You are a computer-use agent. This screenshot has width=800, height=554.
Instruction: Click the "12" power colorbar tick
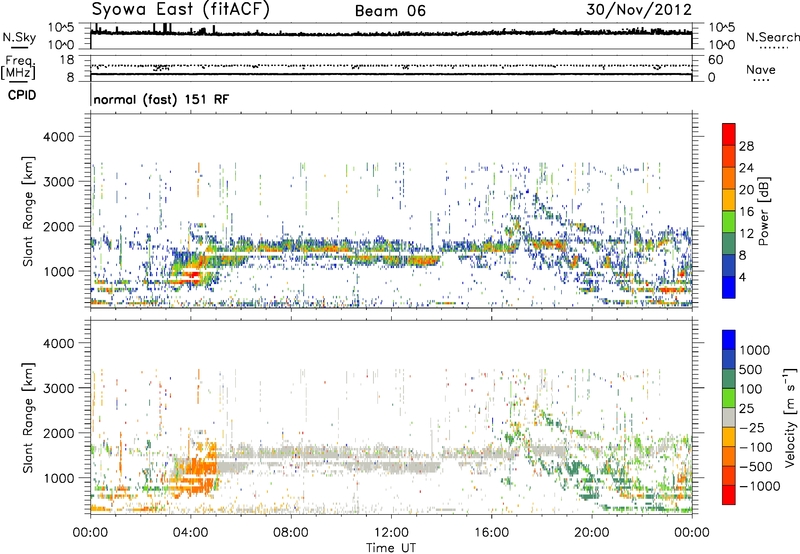click(x=746, y=234)
